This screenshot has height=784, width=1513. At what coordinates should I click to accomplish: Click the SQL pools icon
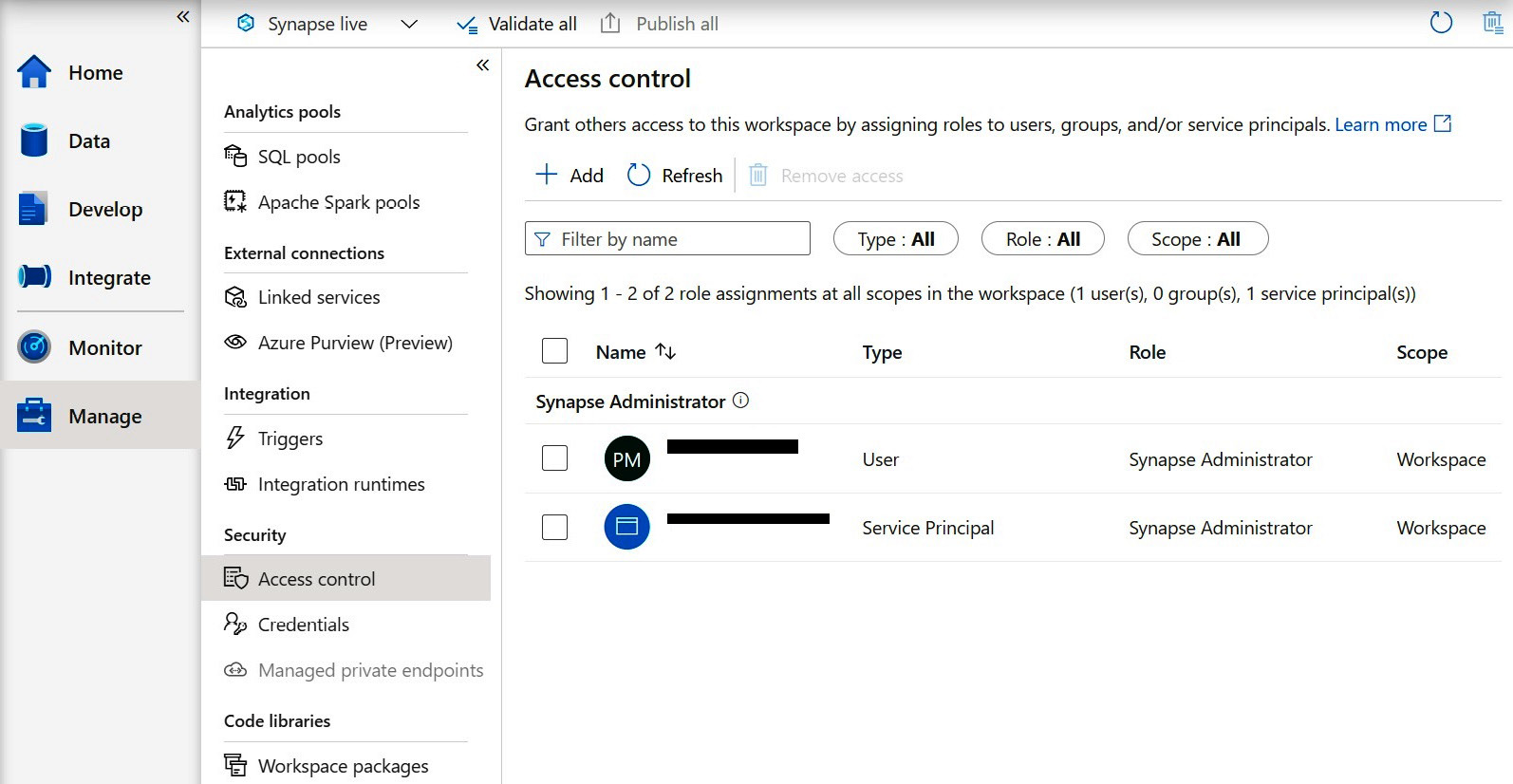pos(235,156)
